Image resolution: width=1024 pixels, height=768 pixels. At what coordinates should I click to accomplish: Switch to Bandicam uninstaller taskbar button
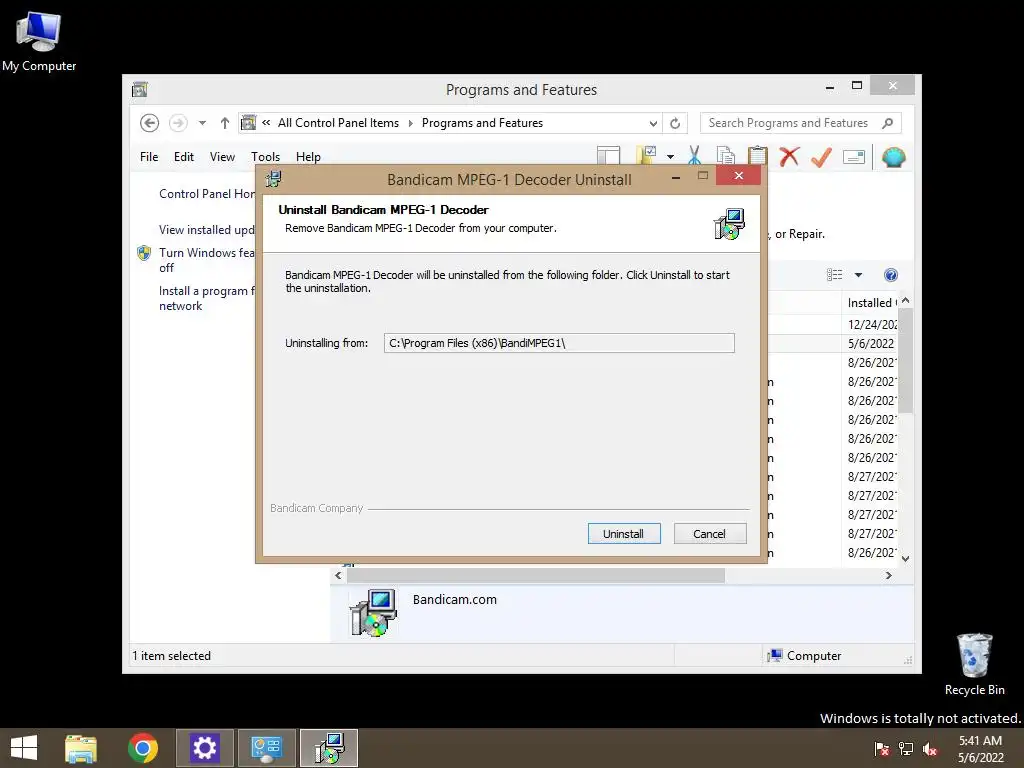[x=328, y=748]
